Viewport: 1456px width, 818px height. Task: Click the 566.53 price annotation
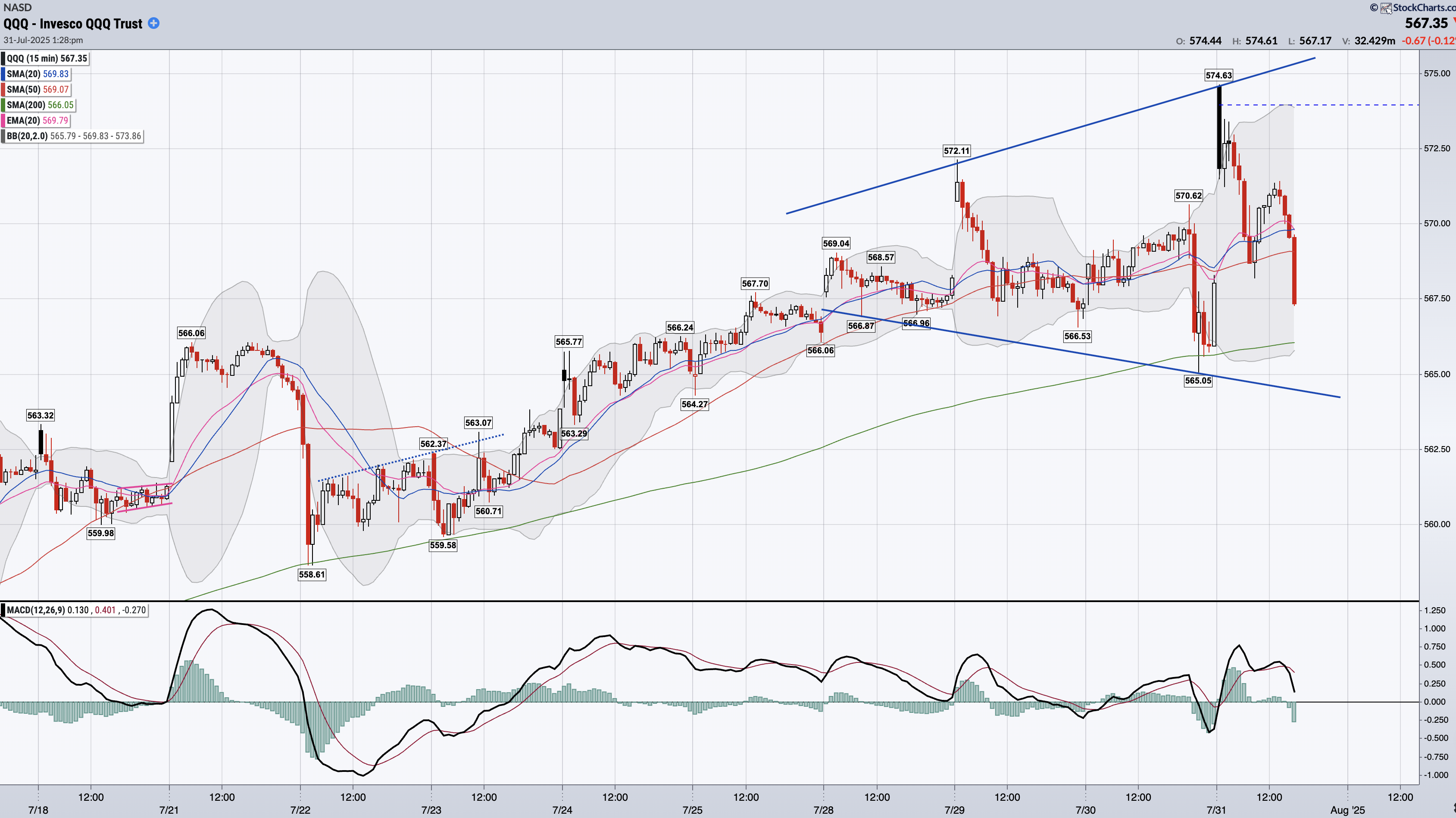click(x=1077, y=336)
